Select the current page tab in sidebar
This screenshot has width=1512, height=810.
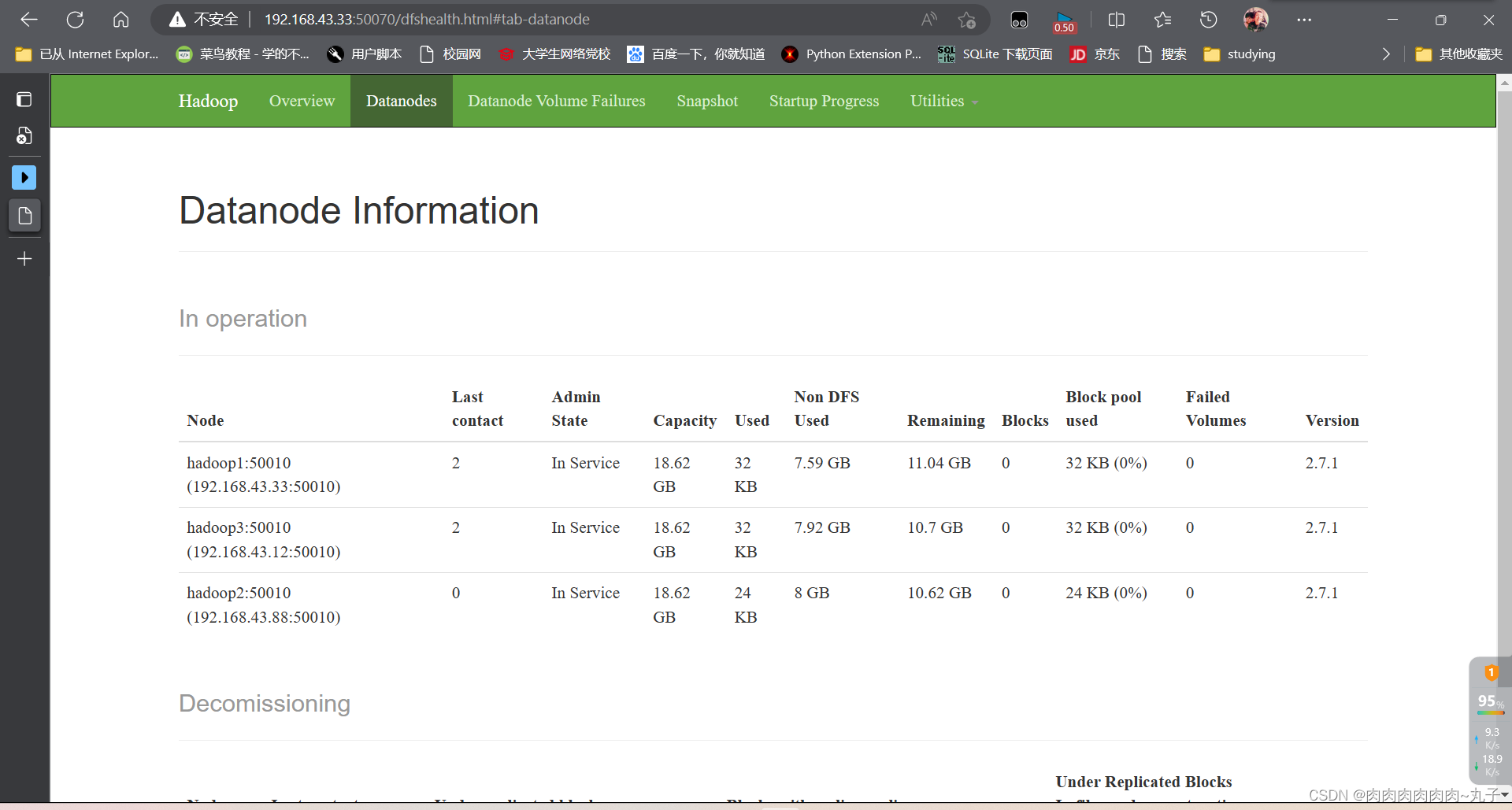click(24, 216)
